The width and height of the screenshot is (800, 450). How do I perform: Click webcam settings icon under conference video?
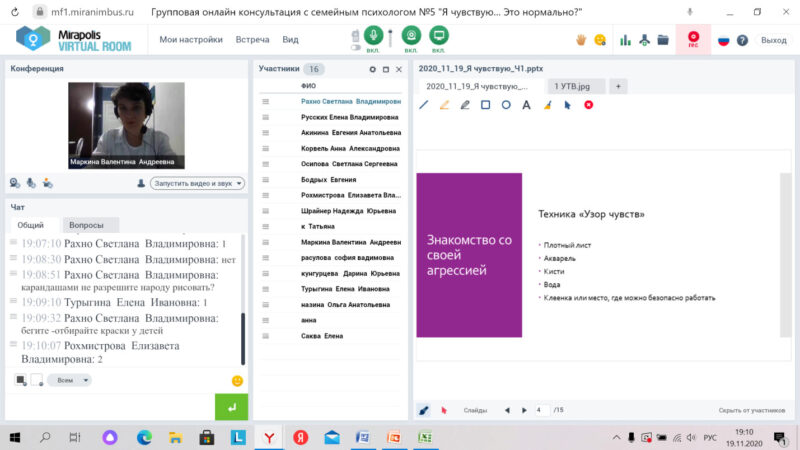pyautogui.click(x=15, y=183)
